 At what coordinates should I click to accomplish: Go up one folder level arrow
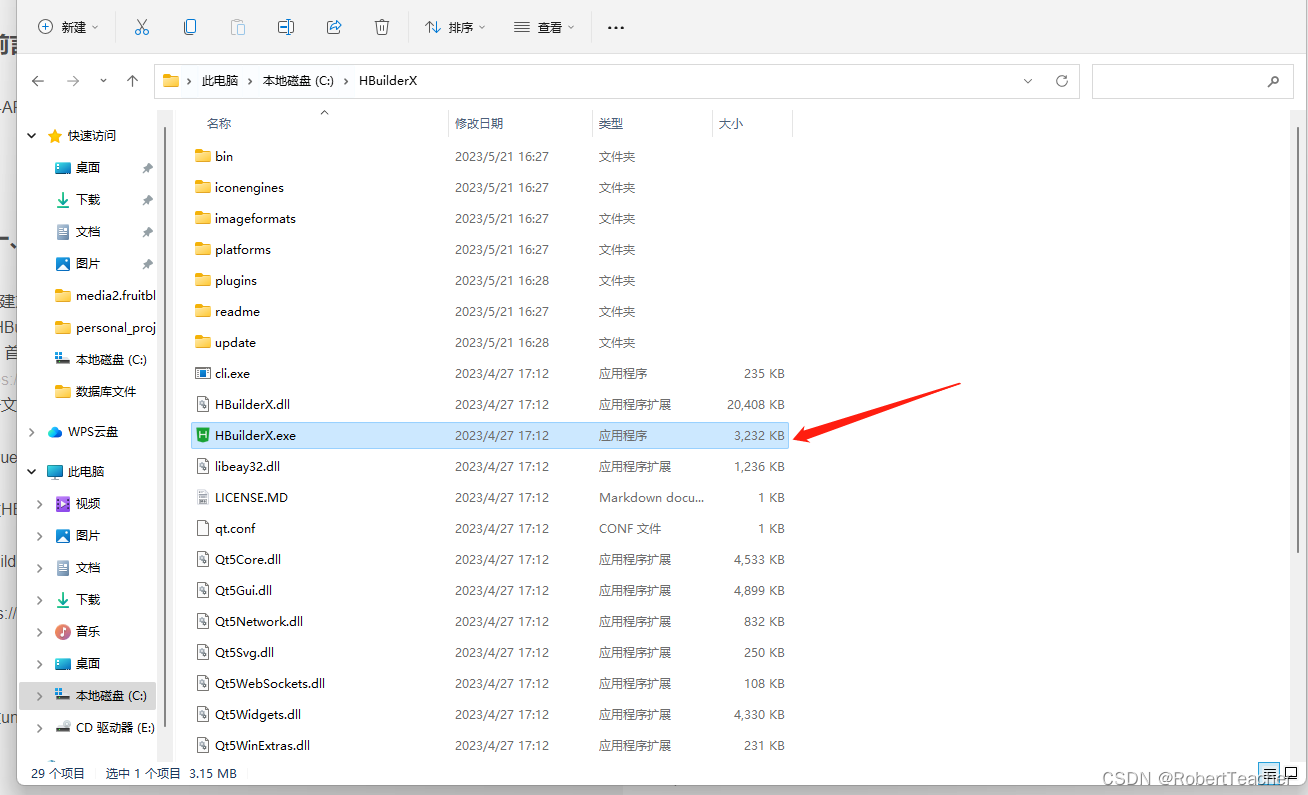[132, 81]
